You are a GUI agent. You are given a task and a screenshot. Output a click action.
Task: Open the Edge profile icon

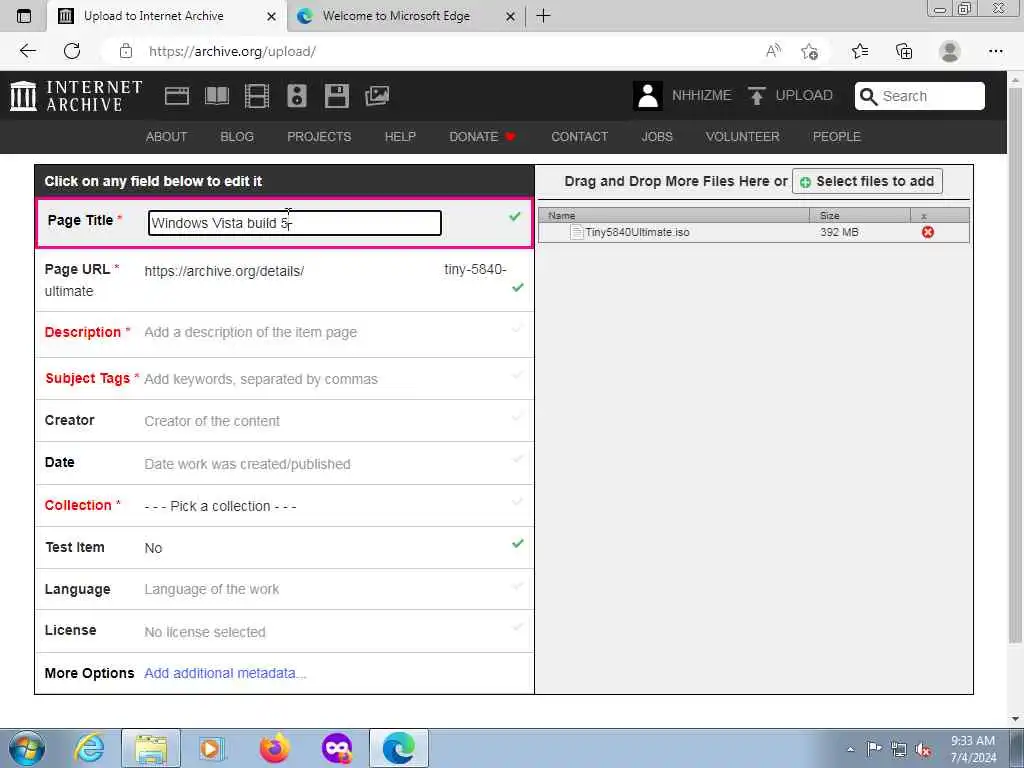point(950,51)
